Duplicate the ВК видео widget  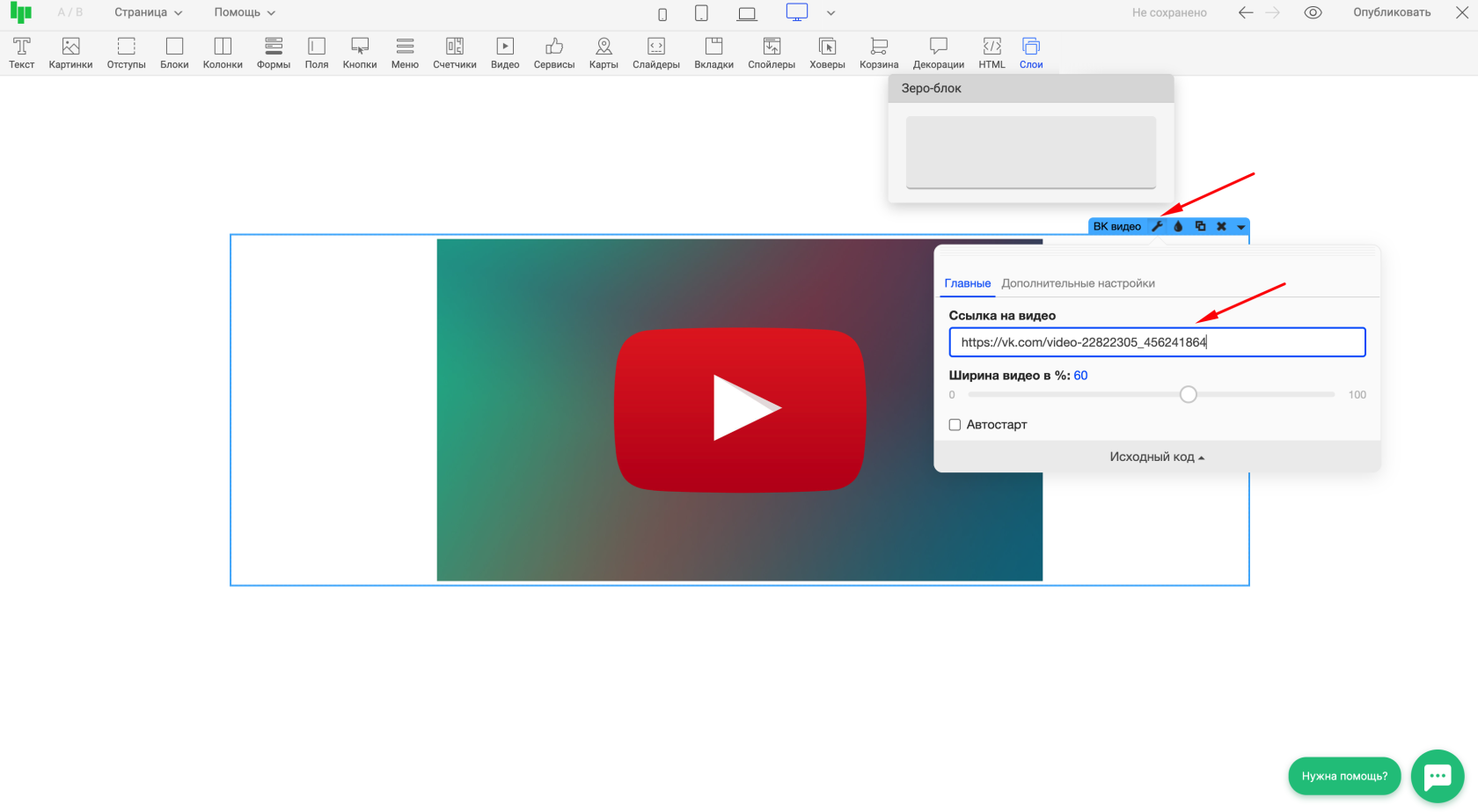point(1200,226)
